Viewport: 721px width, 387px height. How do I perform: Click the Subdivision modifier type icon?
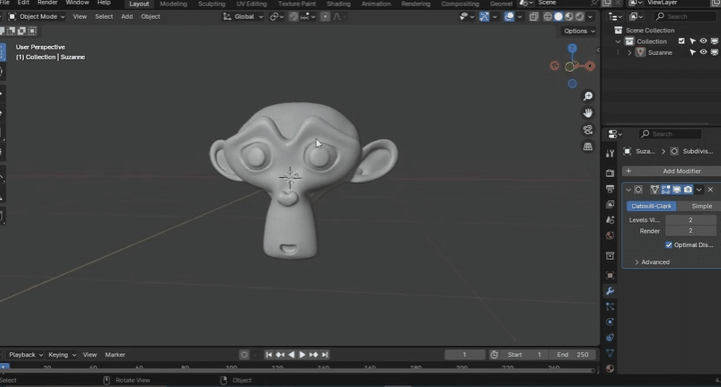[x=638, y=189]
